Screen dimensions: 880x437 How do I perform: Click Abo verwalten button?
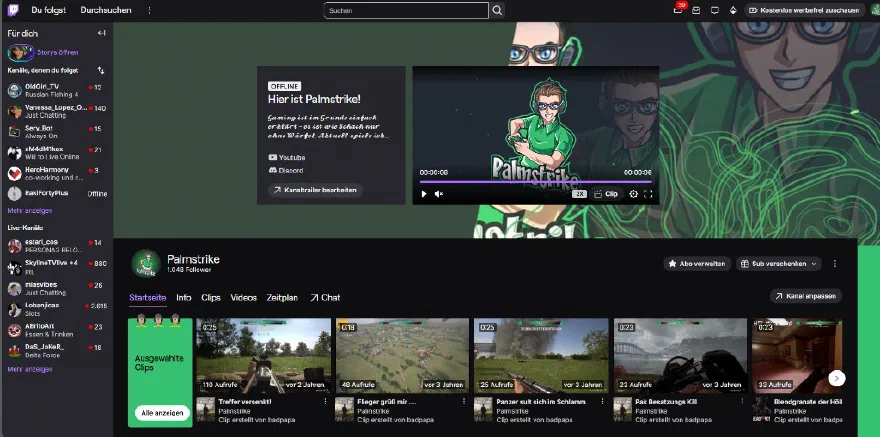(697, 264)
